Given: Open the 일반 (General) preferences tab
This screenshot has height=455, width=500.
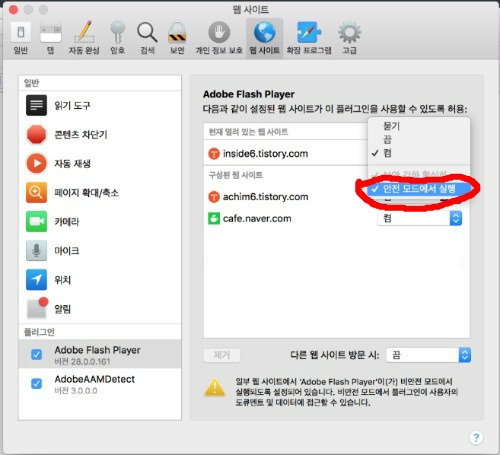Looking at the screenshot, I should coord(21,38).
